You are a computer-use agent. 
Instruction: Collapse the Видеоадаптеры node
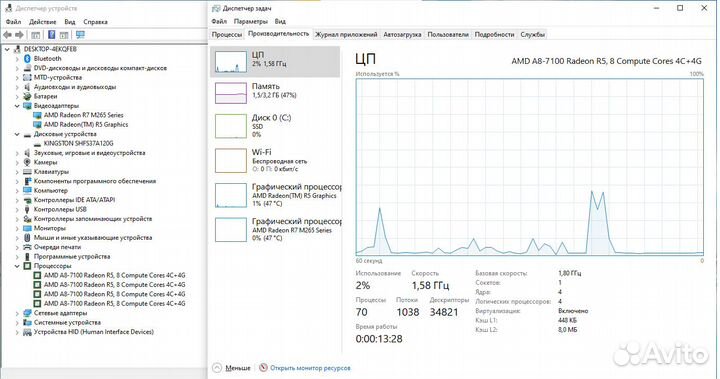click(x=17, y=106)
